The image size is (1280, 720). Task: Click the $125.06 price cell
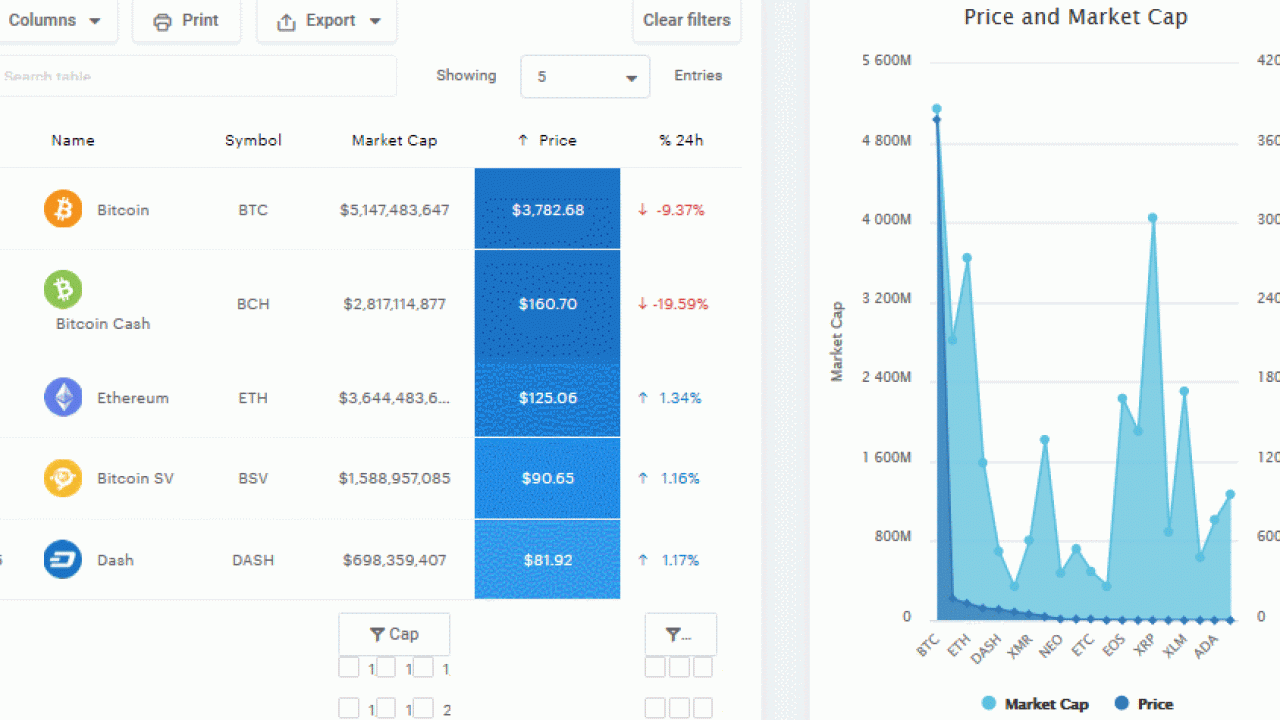[547, 398]
